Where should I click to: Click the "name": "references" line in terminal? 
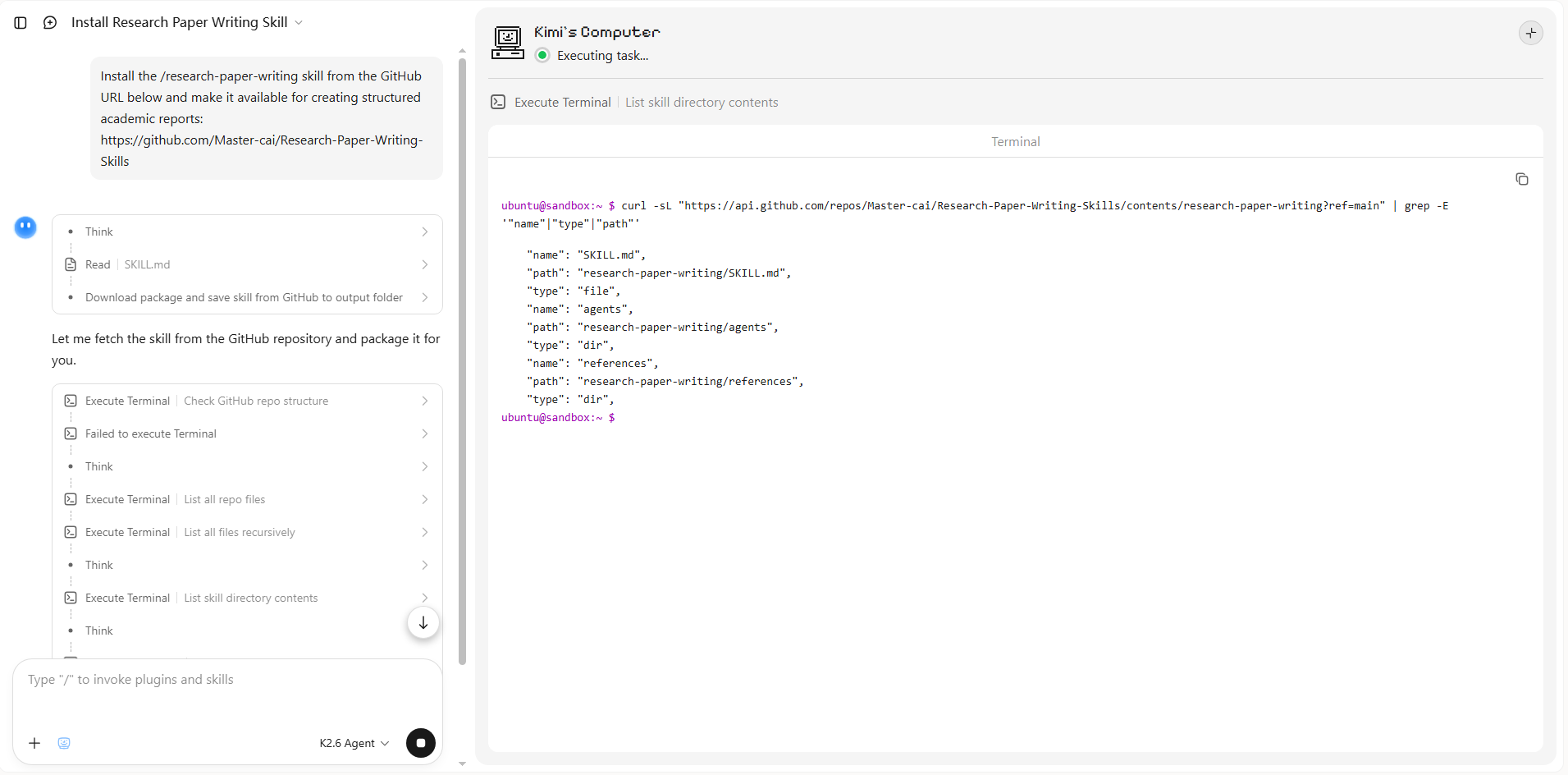[x=592, y=363]
